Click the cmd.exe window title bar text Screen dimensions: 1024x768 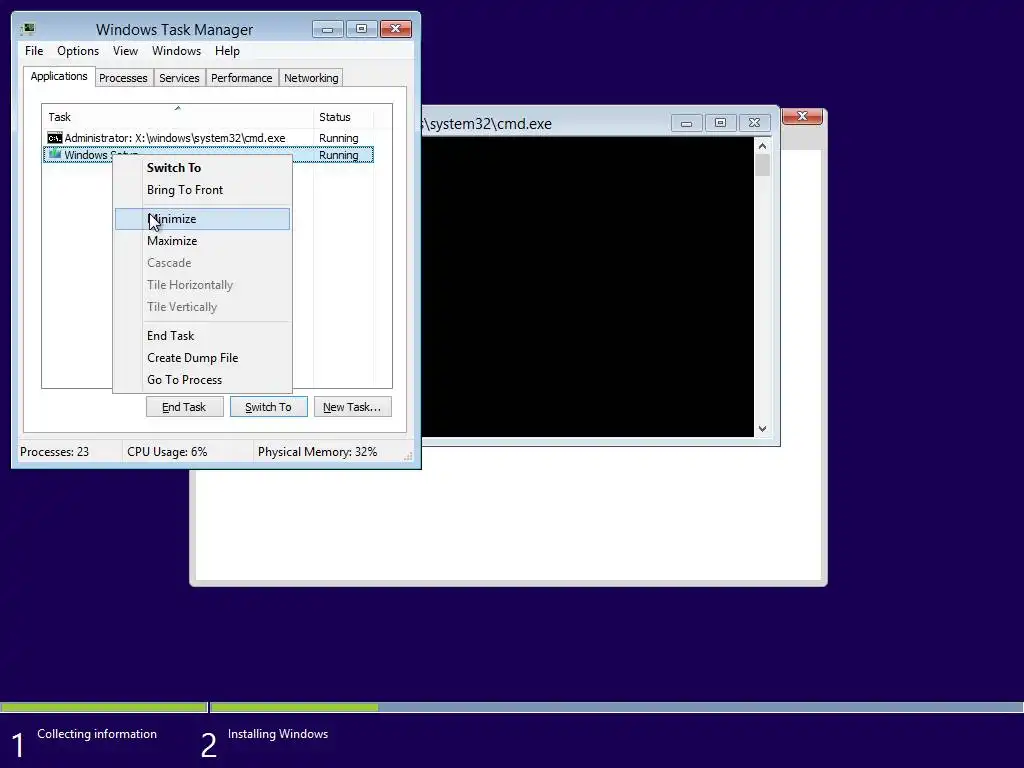pyautogui.click(x=487, y=124)
